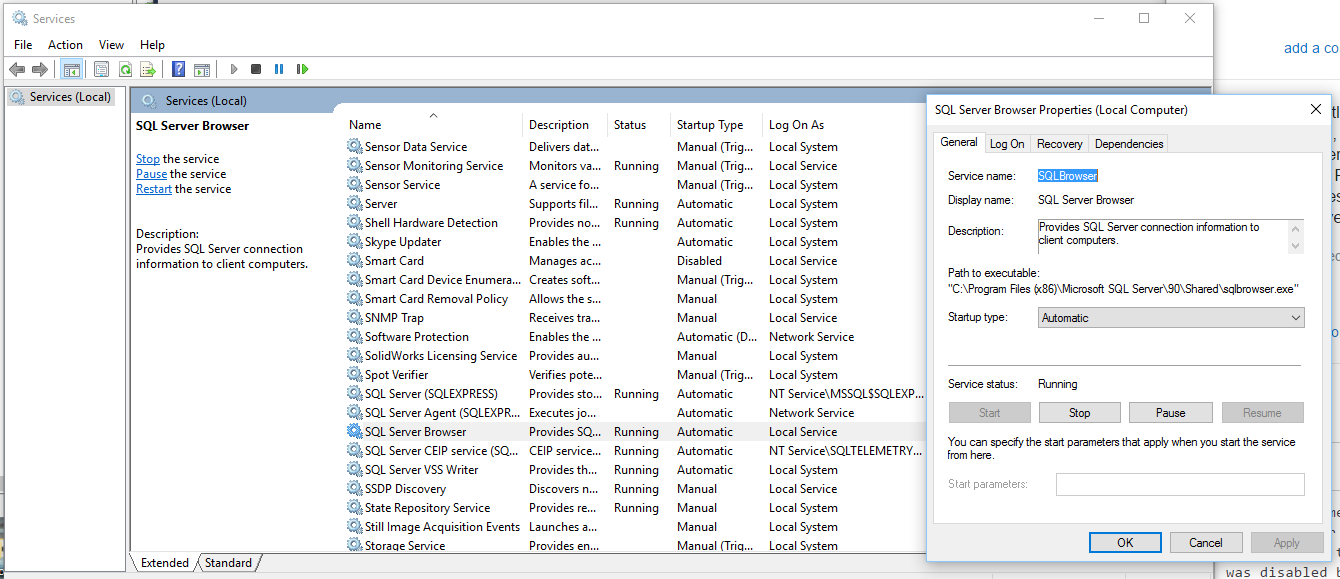Open the Startup type dropdown
Image resolution: width=1340 pixels, height=579 pixels.
[x=1170, y=318]
